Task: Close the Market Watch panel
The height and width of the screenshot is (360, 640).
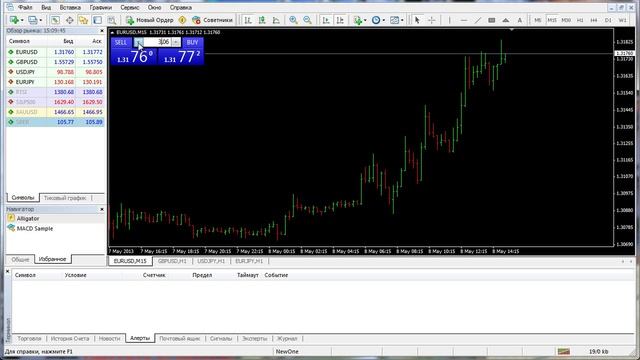Action: pyautogui.click(x=102, y=31)
